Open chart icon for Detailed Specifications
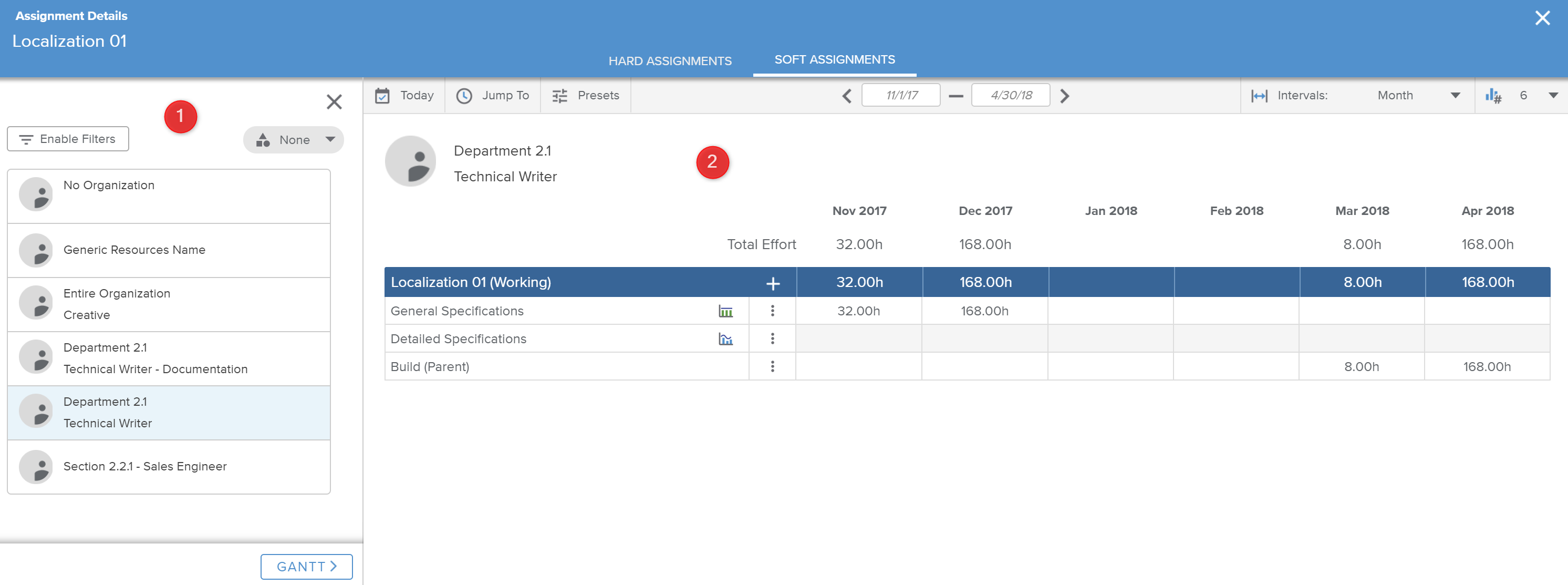Image resolution: width=1568 pixels, height=585 pixels. tap(725, 340)
